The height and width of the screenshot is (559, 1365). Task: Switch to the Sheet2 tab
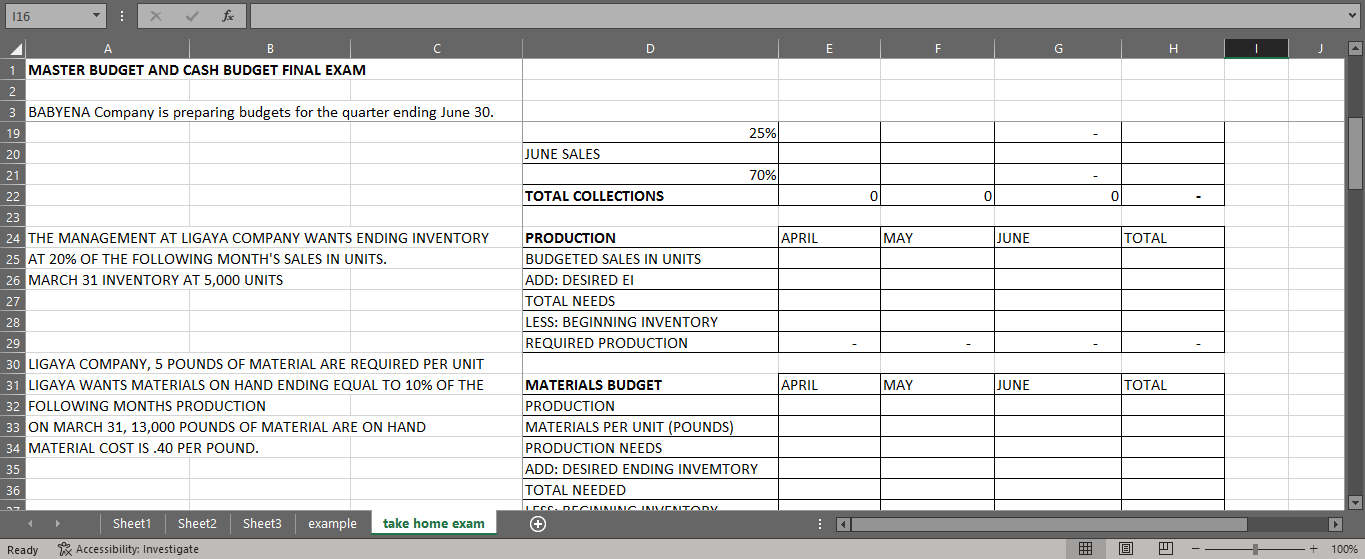click(197, 523)
